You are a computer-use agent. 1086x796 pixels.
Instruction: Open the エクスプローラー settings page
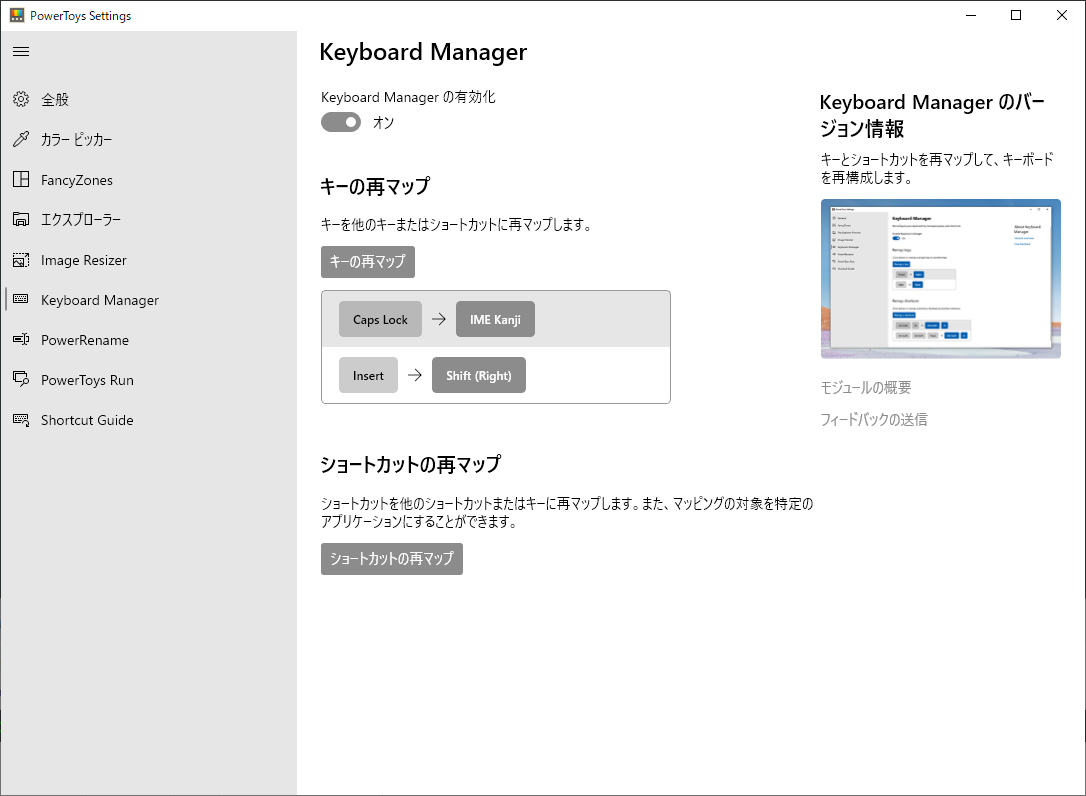click(149, 220)
